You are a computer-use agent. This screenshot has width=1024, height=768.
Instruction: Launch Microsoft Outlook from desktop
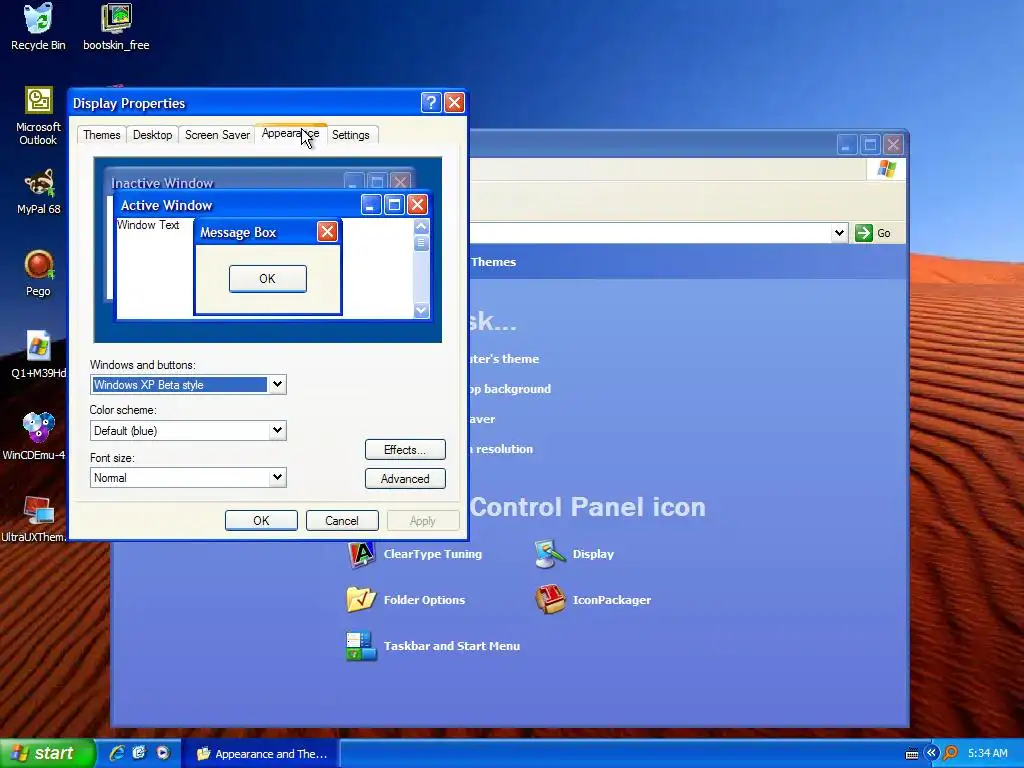[x=38, y=116]
